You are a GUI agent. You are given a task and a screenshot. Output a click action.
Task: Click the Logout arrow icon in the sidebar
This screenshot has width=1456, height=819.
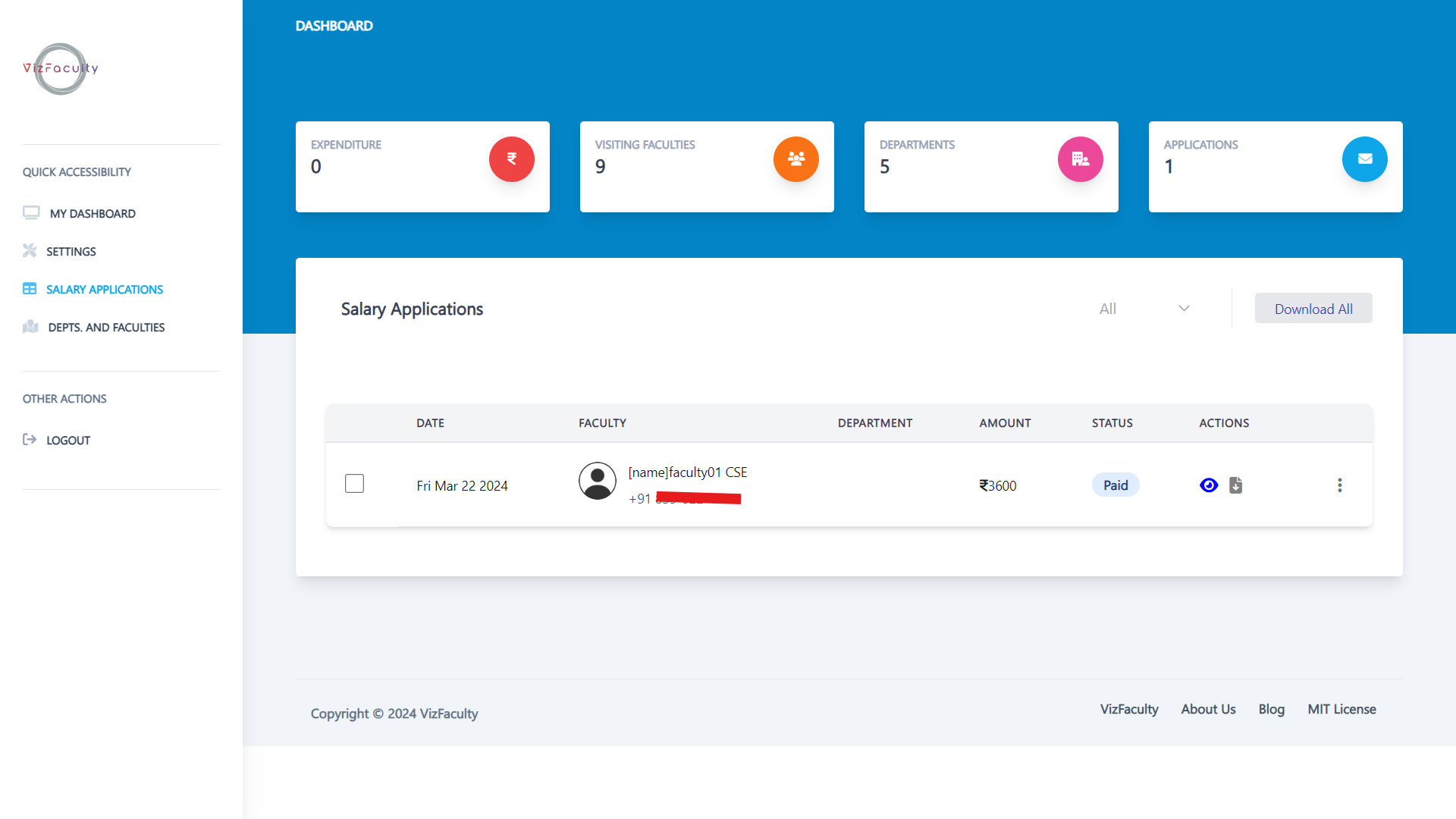[x=30, y=440]
